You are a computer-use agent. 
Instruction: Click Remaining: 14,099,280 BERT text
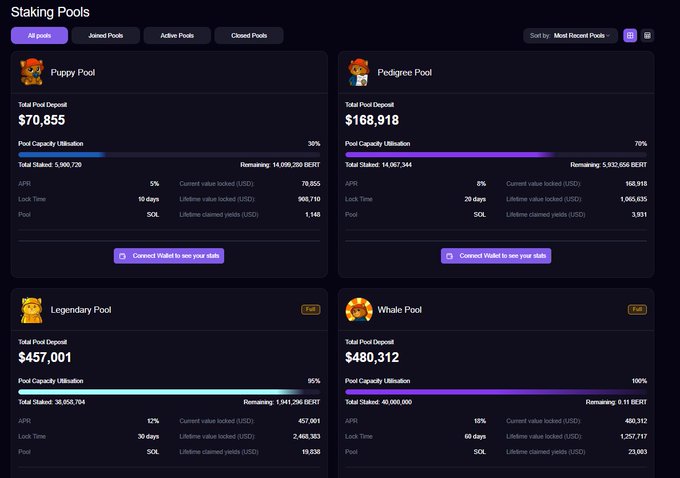click(x=280, y=165)
